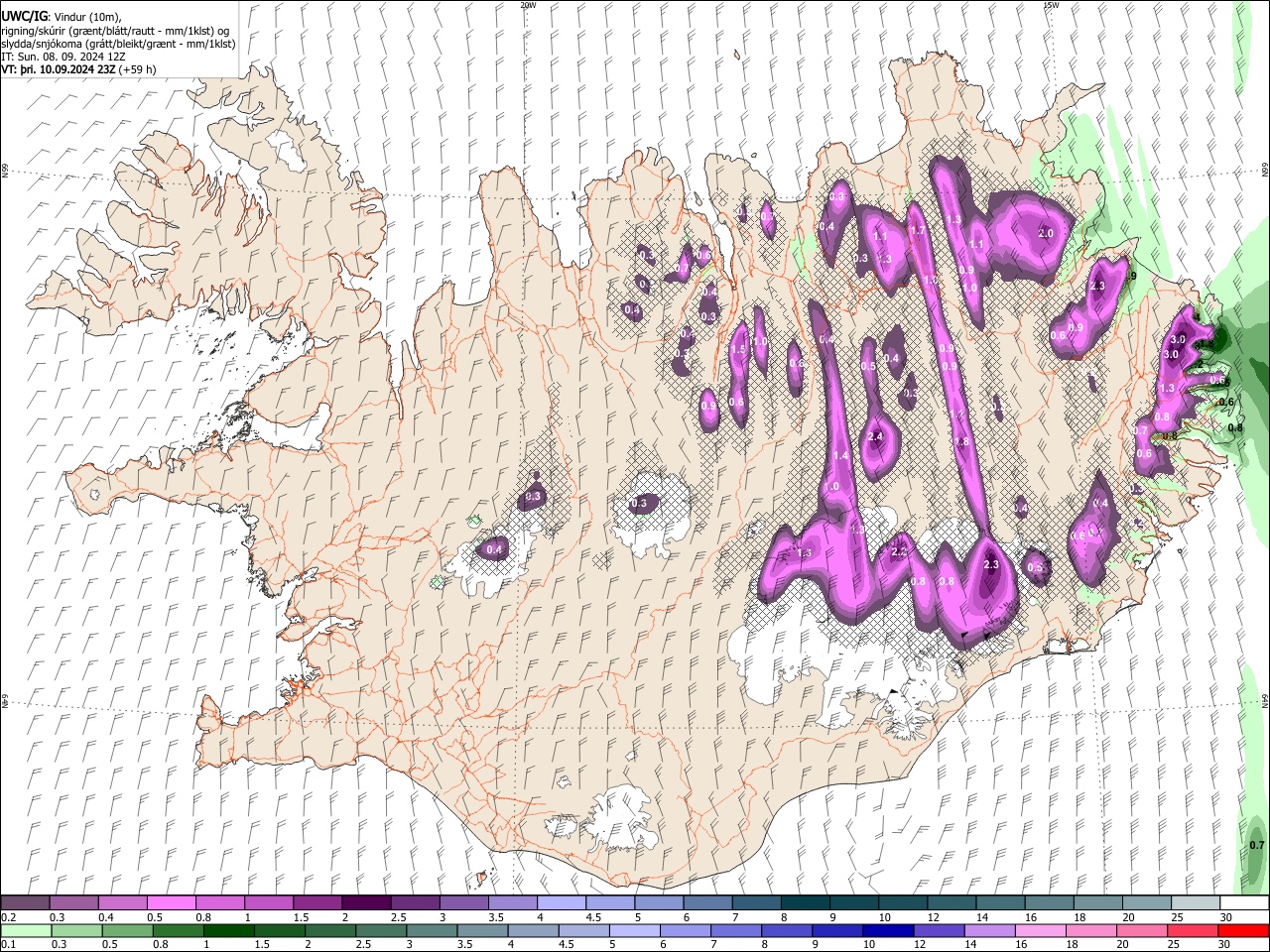Screen dimensions: 1270x952
Task: Click the bright pink 0.5–0.8 legend swatch
Action: tap(171, 903)
